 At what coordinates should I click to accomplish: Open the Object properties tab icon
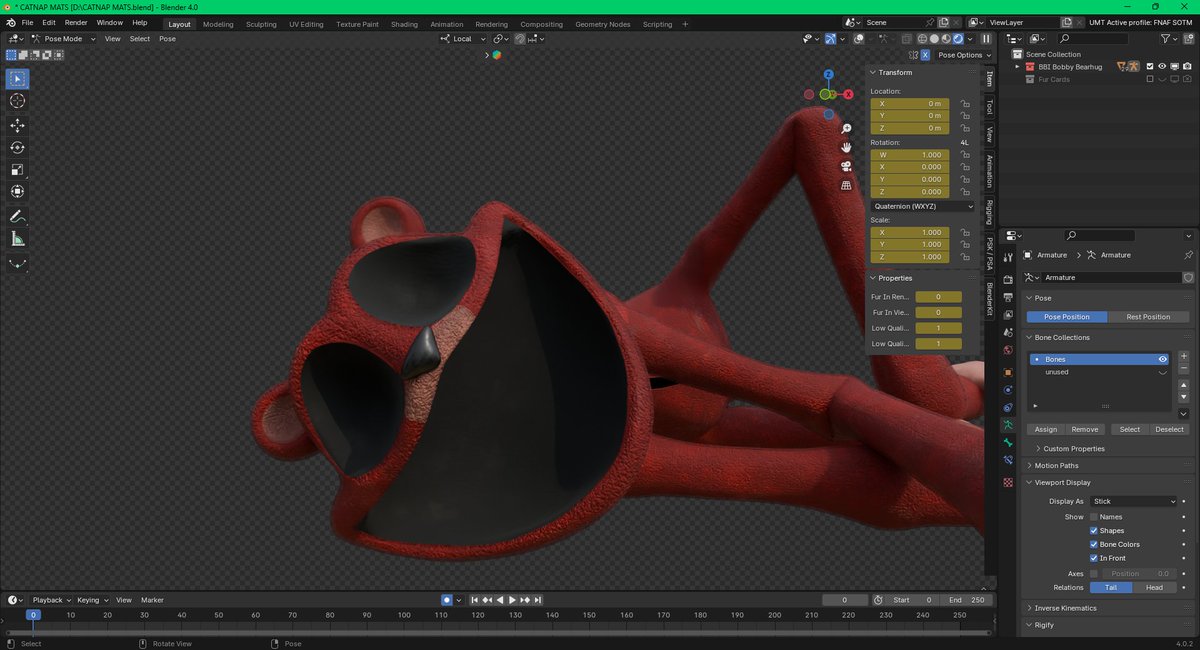[1008, 372]
